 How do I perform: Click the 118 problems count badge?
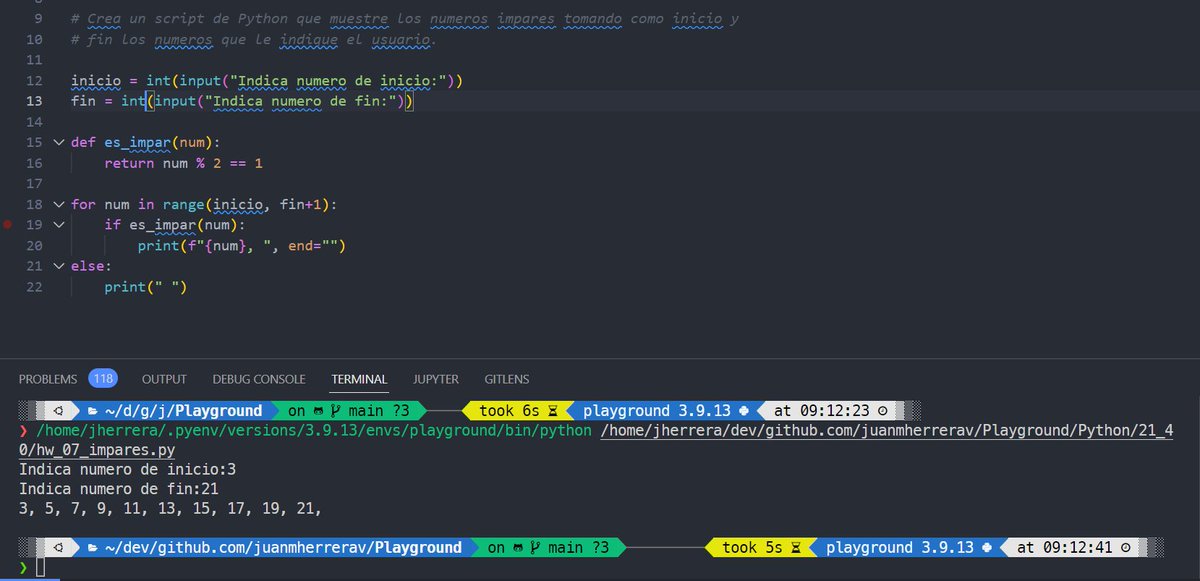click(x=103, y=378)
